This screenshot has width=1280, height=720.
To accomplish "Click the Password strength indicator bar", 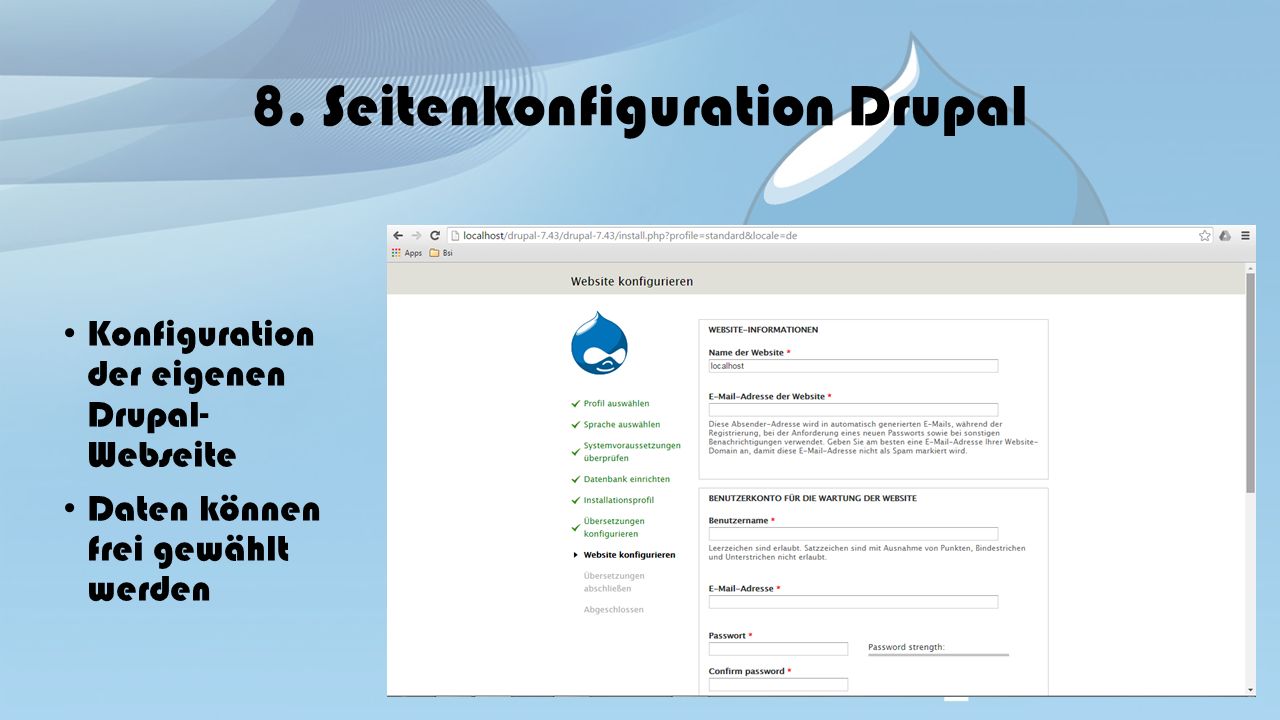I will [x=938, y=655].
